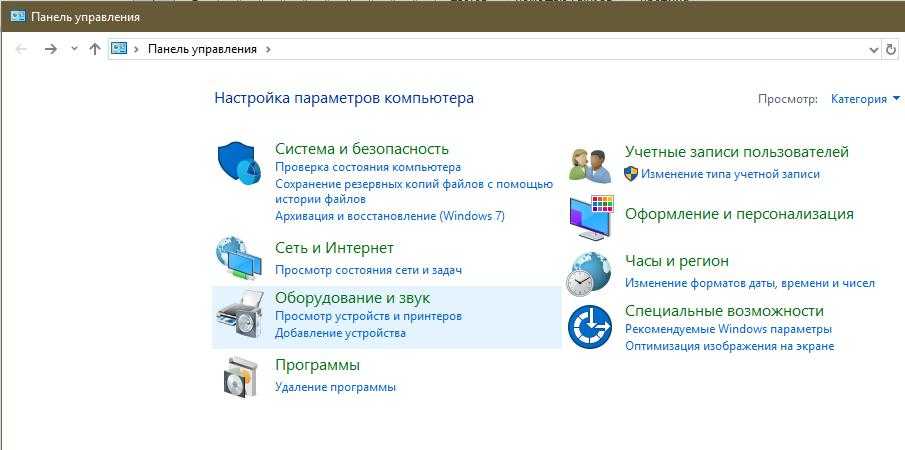The image size is (905, 450).
Task: Open the Appearance and Personalization monitor icon
Action: (590, 217)
